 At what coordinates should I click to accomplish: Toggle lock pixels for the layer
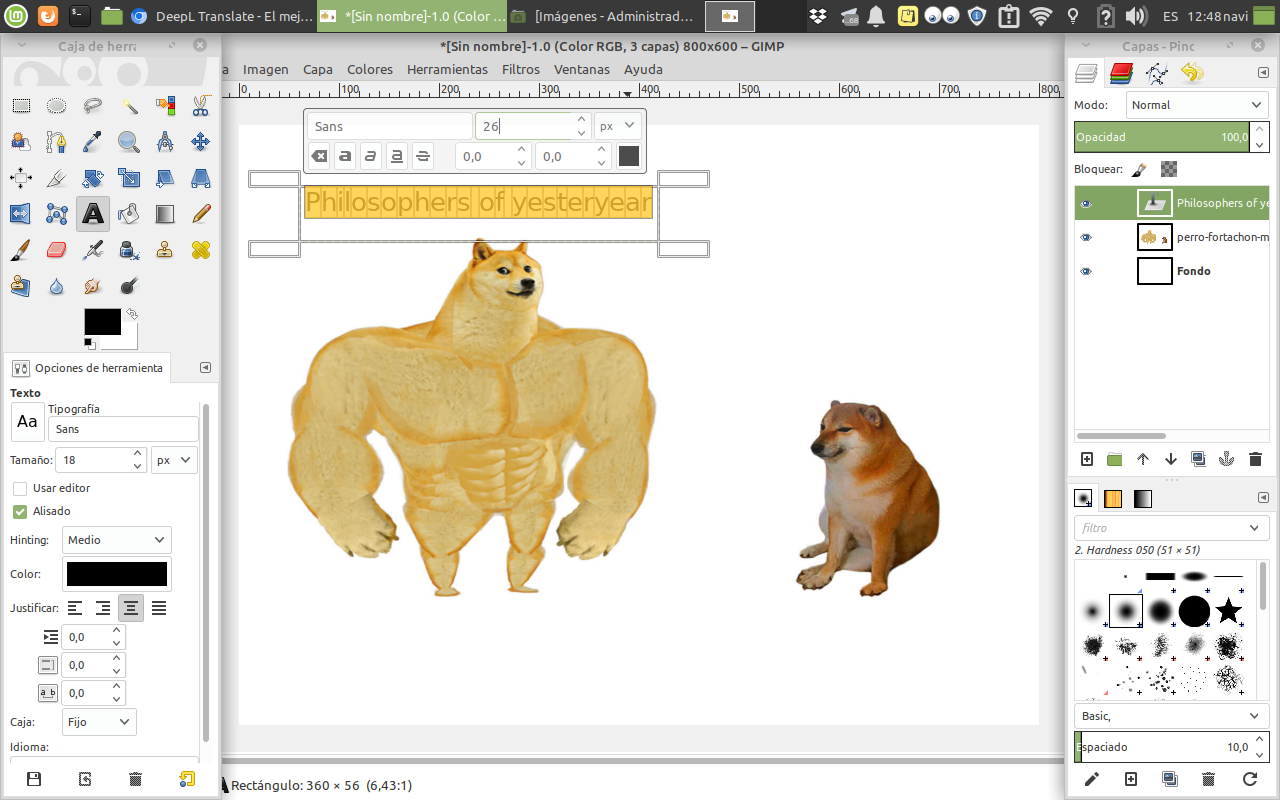1139,170
